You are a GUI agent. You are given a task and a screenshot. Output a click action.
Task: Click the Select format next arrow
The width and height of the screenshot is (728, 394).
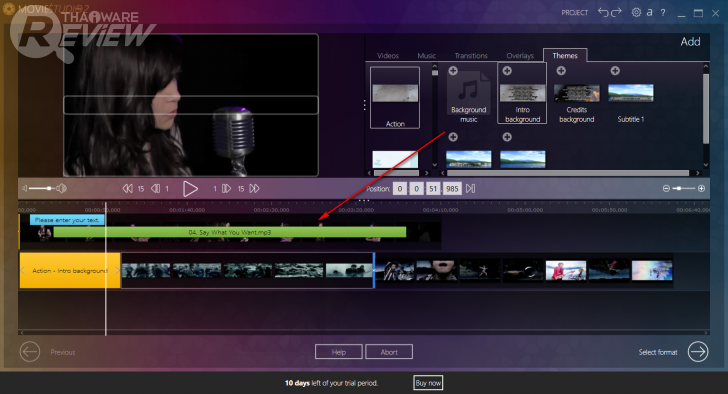698,352
